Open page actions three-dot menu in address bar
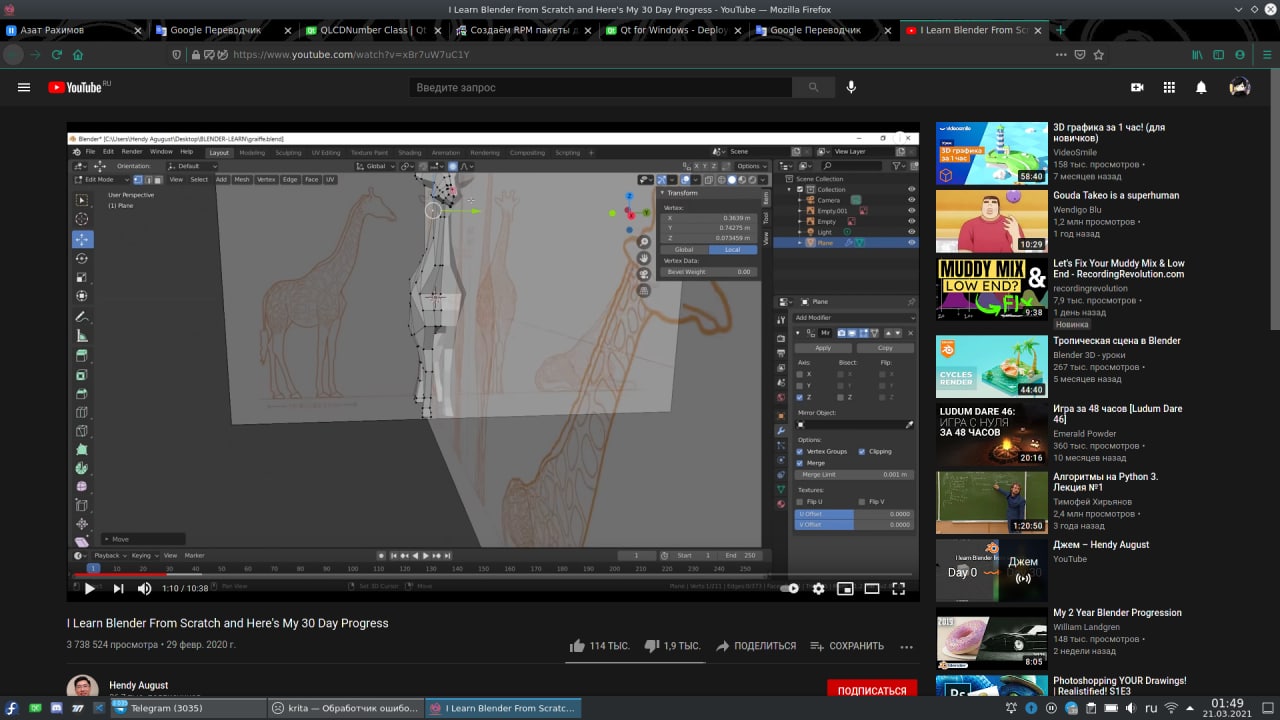The image size is (1280, 720). tap(1060, 54)
